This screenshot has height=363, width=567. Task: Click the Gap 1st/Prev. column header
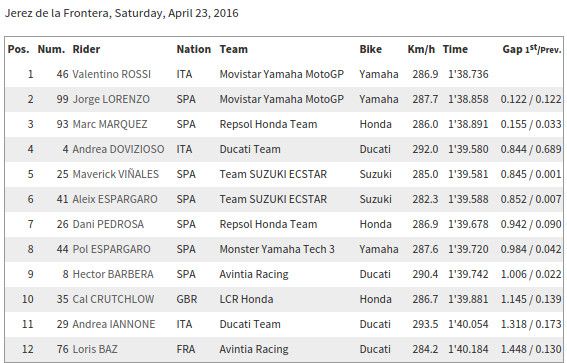click(x=532, y=50)
